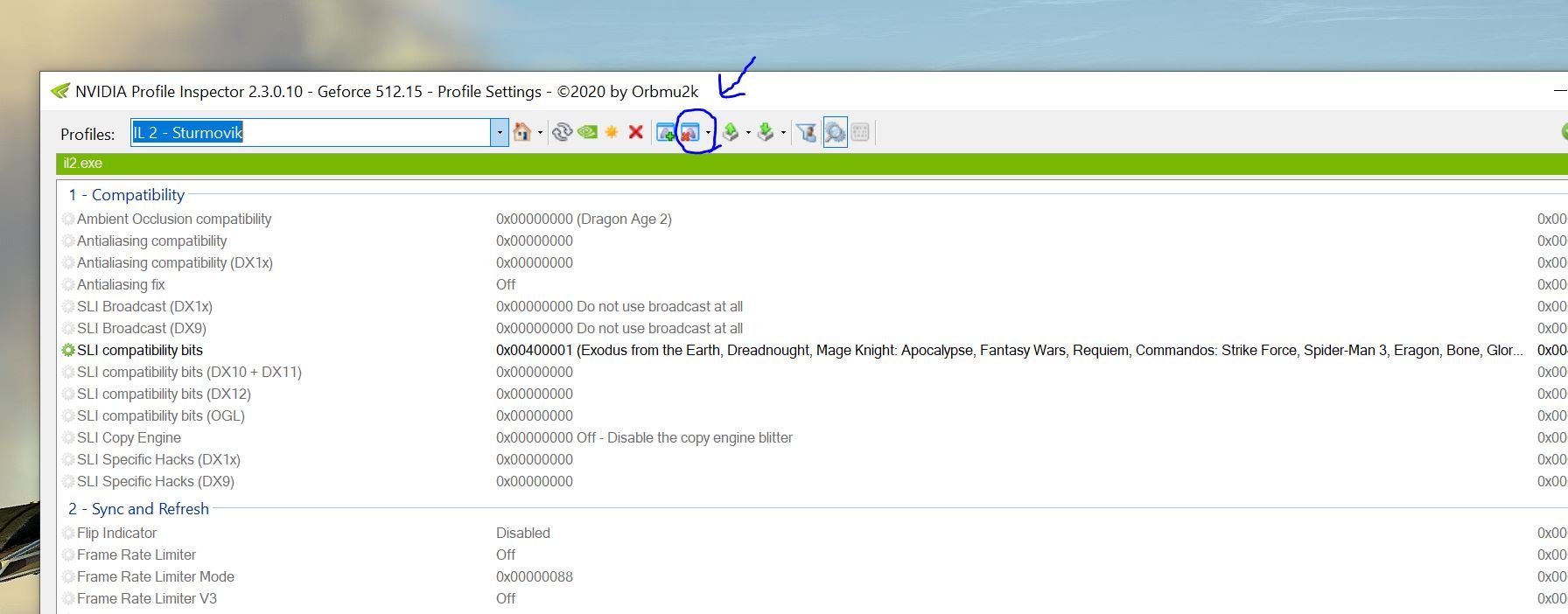
Task: Click the Disabled value of Flip Indicator
Action: point(523,533)
